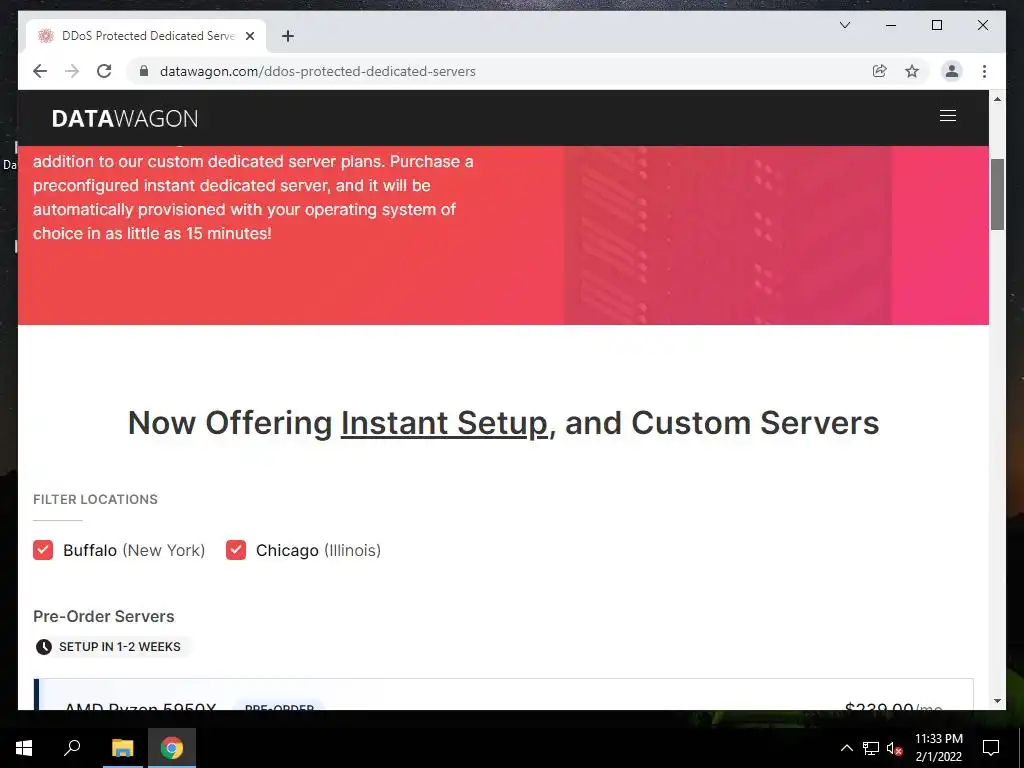
Task: Open the Windows notification center
Action: (x=991, y=748)
